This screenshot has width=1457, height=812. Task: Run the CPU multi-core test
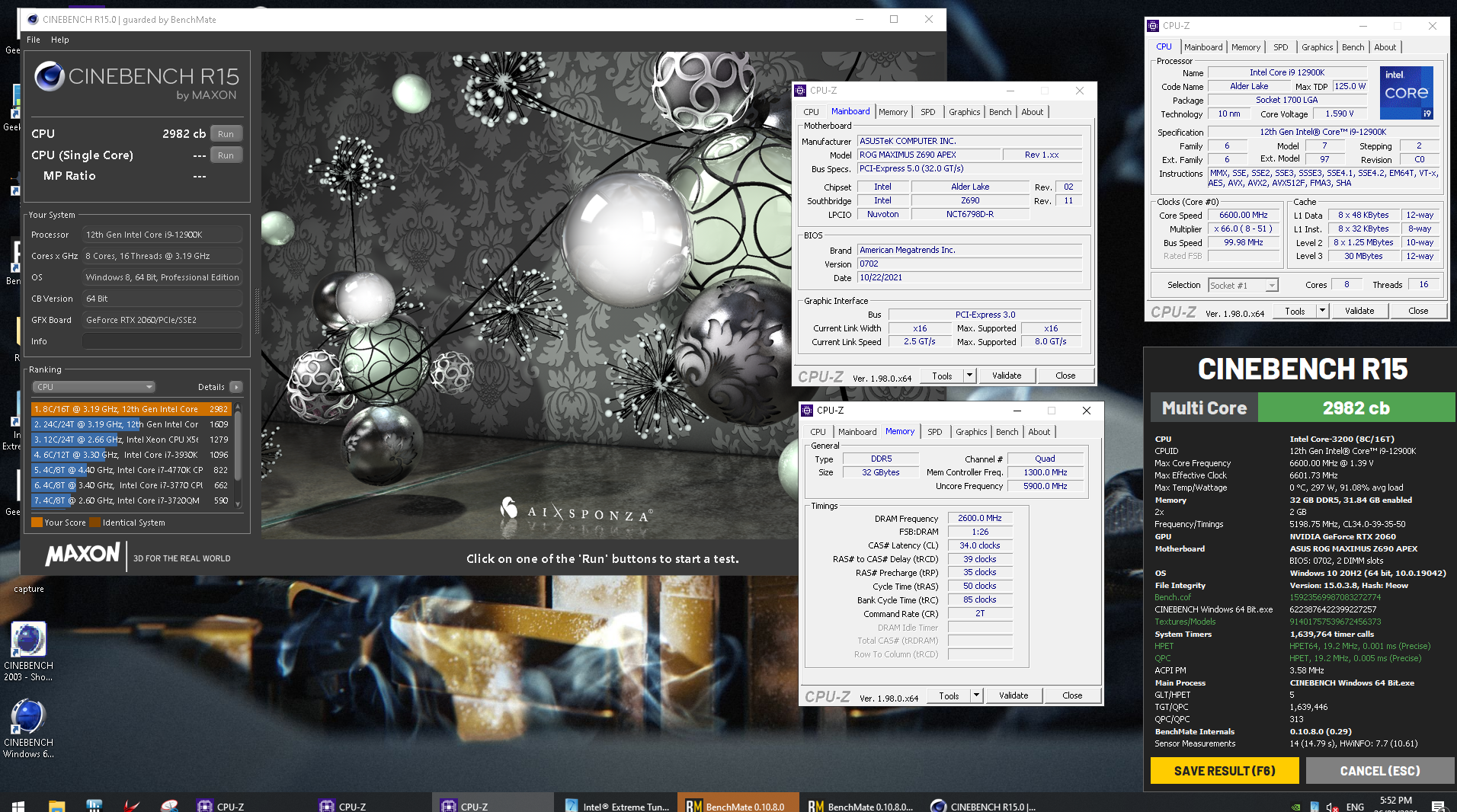[226, 134]
